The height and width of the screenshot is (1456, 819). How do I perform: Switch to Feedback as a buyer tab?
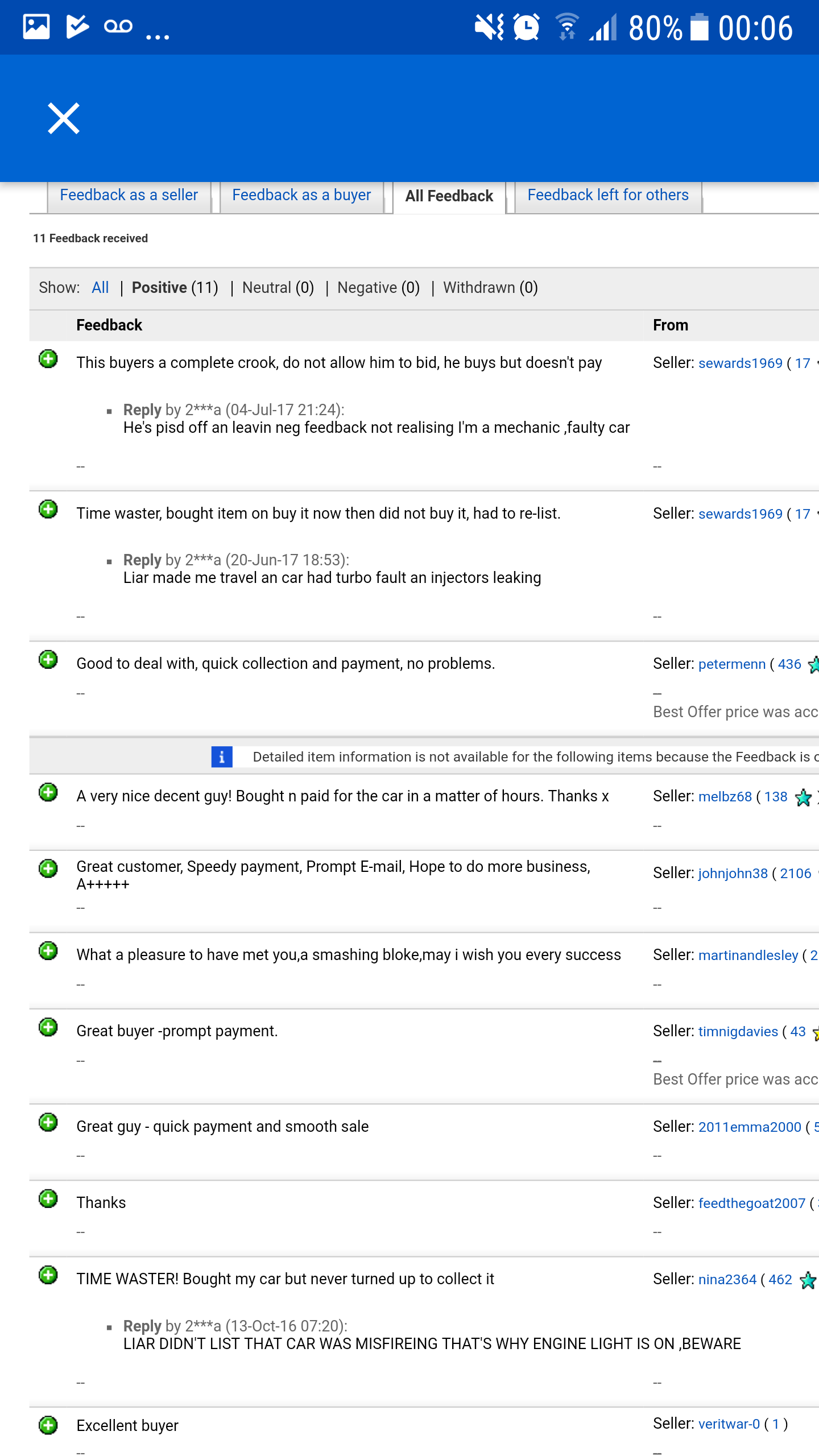coord(301,195)
